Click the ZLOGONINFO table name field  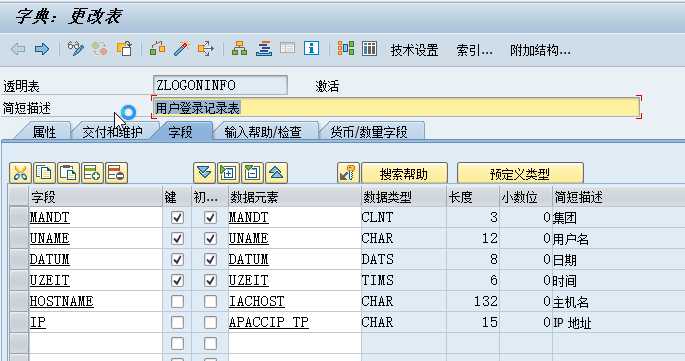(x=220, y=85)
